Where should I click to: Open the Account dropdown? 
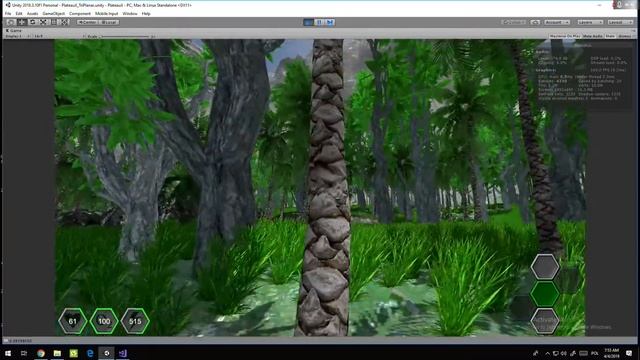[x=557, y=22]
